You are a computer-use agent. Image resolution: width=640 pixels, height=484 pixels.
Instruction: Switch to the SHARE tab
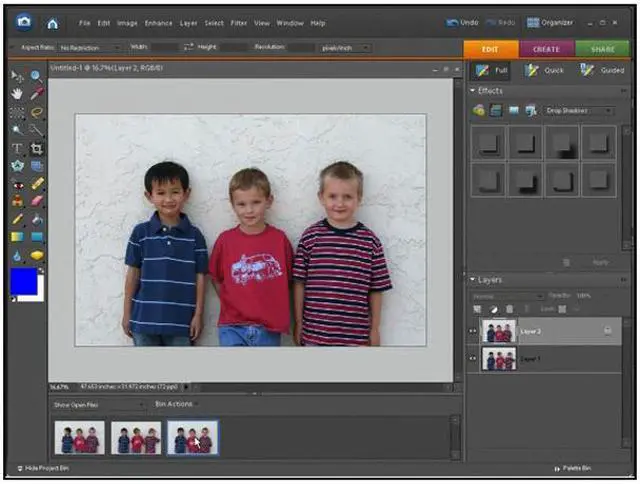tap(602, 49)
